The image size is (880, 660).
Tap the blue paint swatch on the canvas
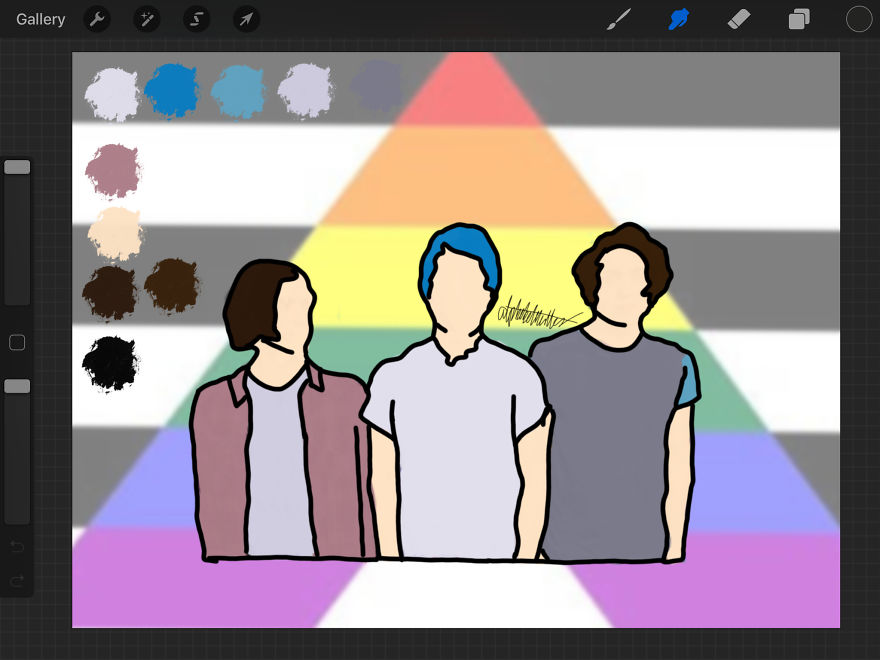tap(172, 90)
